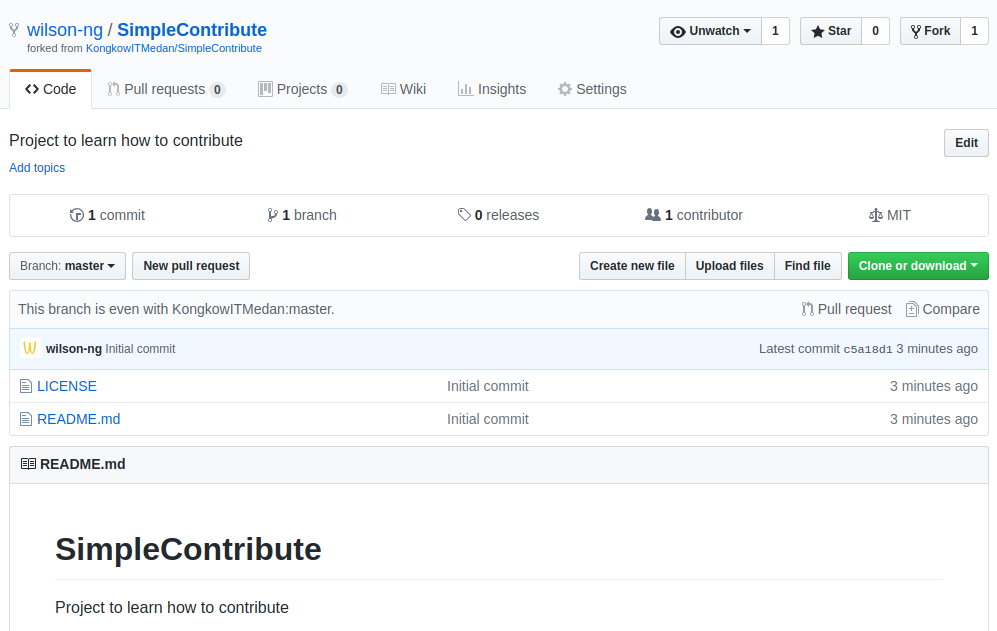Open the Unwatch dropdown
997x631 pixels.
click(x=710, y=31)
